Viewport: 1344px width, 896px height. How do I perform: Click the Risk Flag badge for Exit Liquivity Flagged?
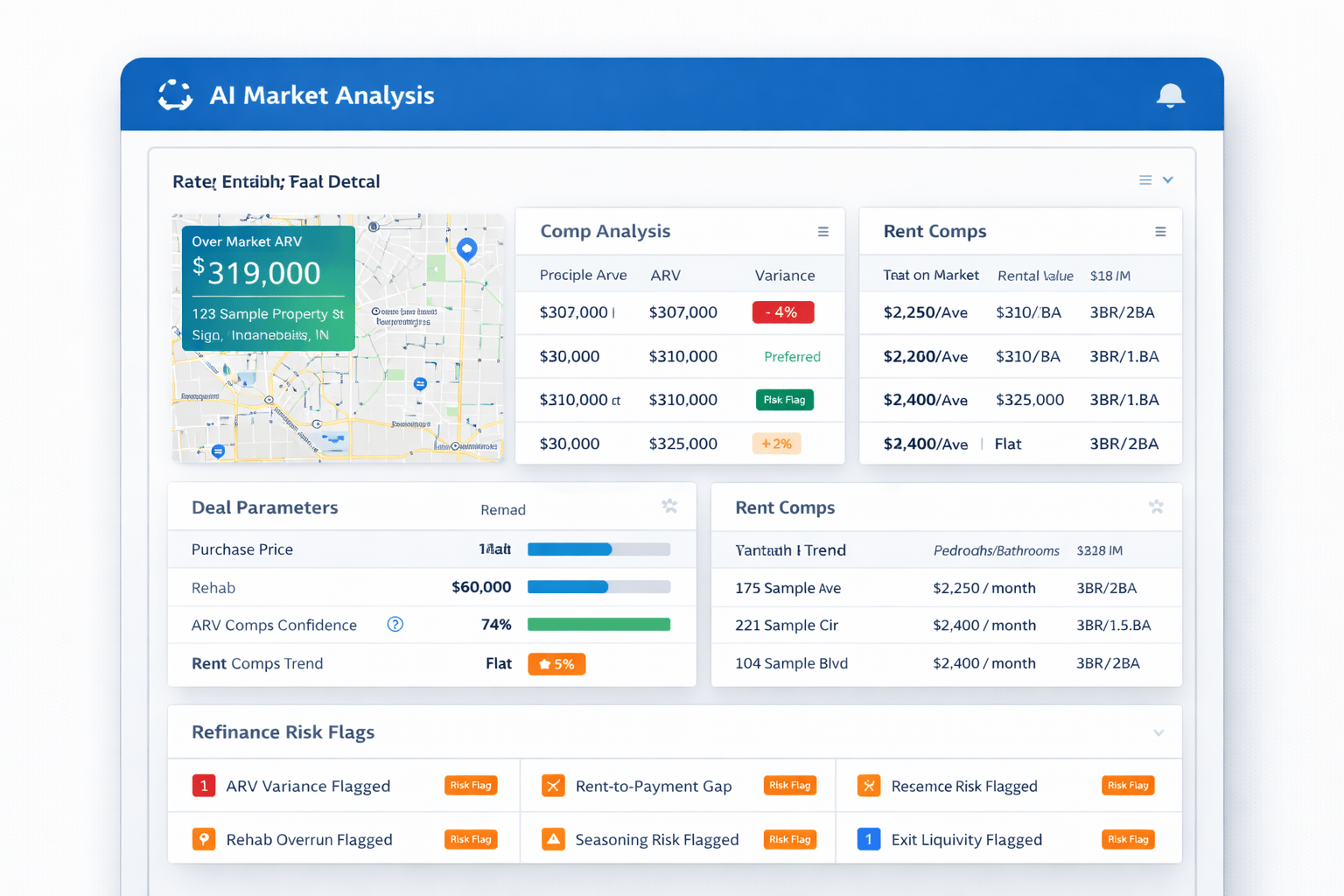pos(1128,839)
